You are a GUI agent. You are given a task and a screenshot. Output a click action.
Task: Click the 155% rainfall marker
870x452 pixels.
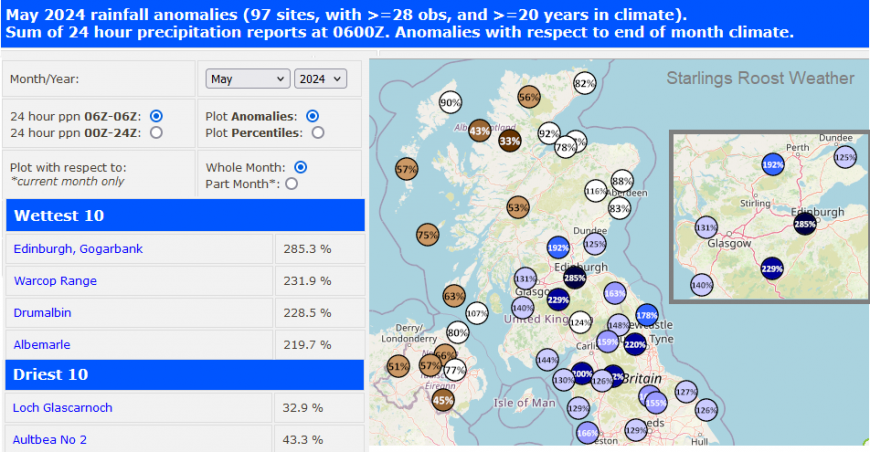(656, 403)
